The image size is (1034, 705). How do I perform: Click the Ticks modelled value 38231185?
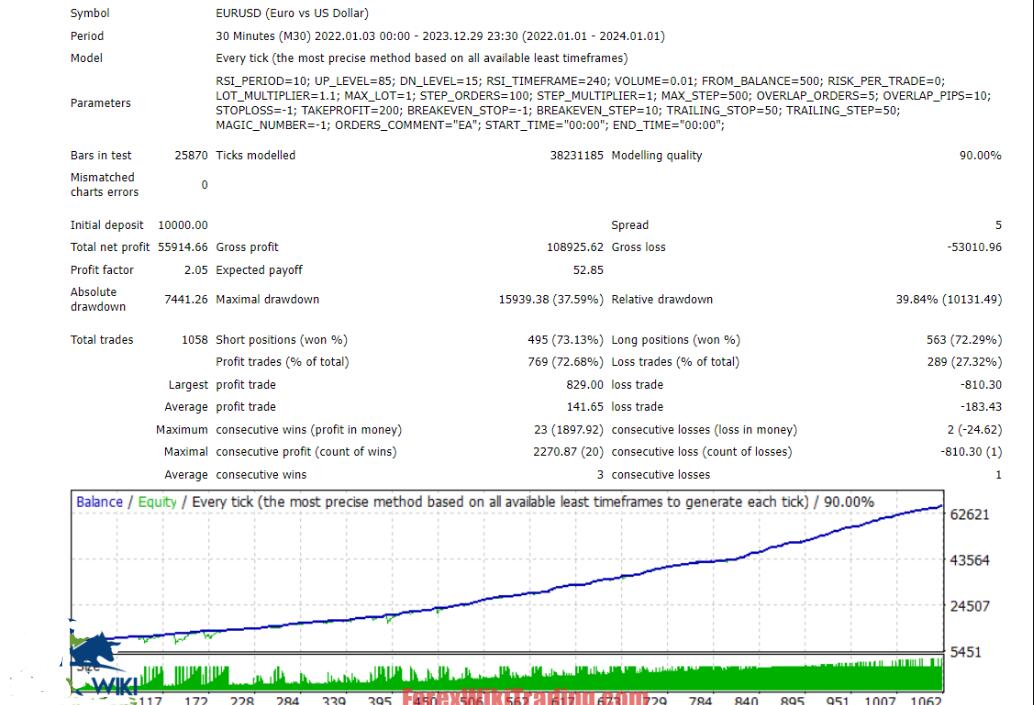pyautogui.click(x=576, y=156)
